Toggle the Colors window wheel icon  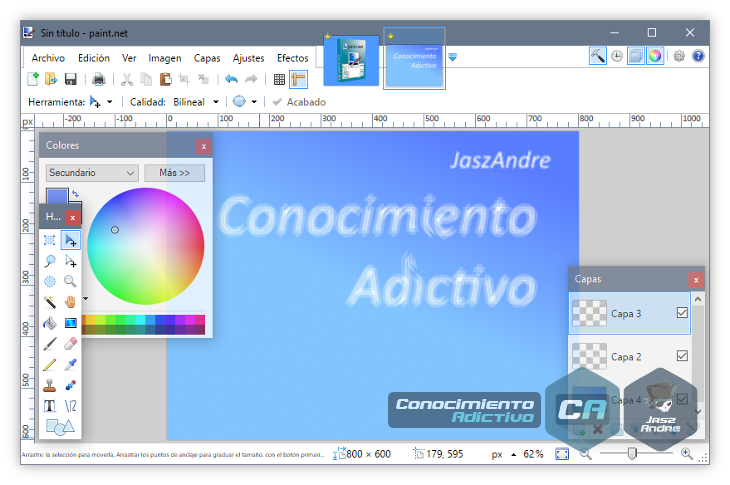[655, 56]
